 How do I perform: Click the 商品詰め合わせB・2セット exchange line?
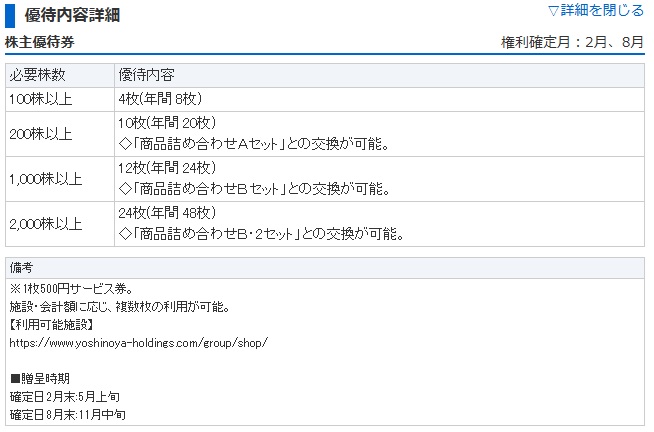tap(260, 235)
